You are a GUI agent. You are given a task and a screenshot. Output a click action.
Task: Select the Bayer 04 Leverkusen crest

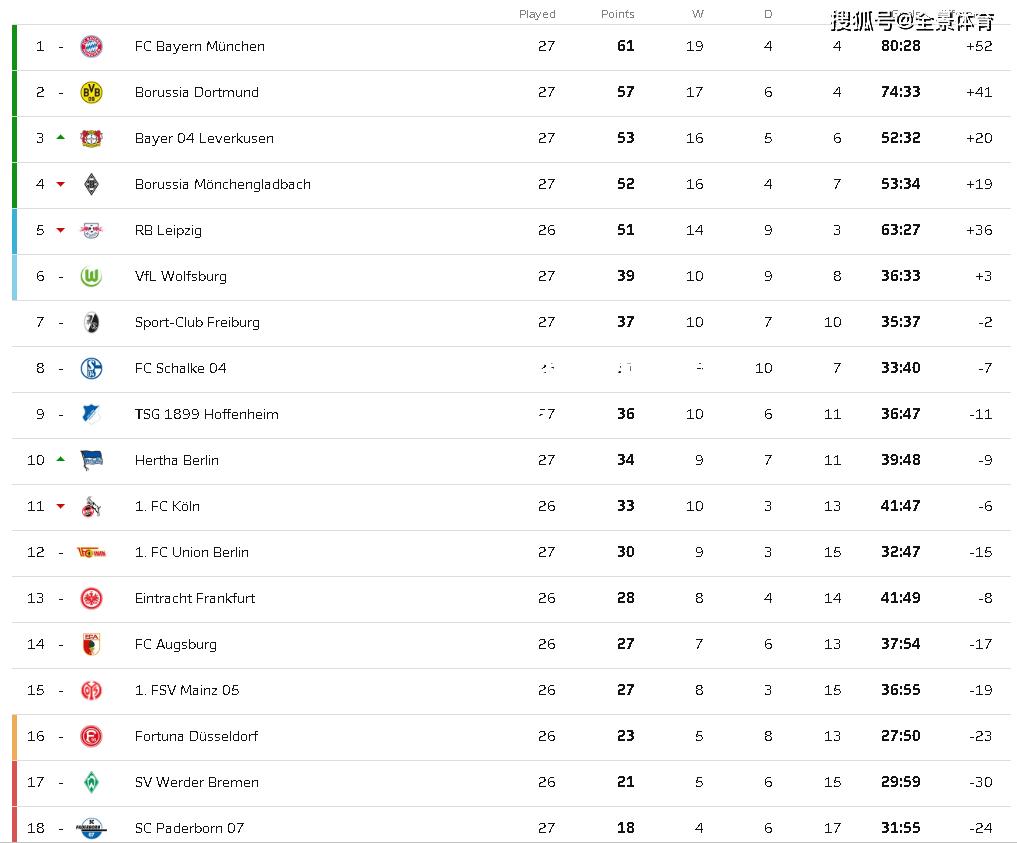91,138
